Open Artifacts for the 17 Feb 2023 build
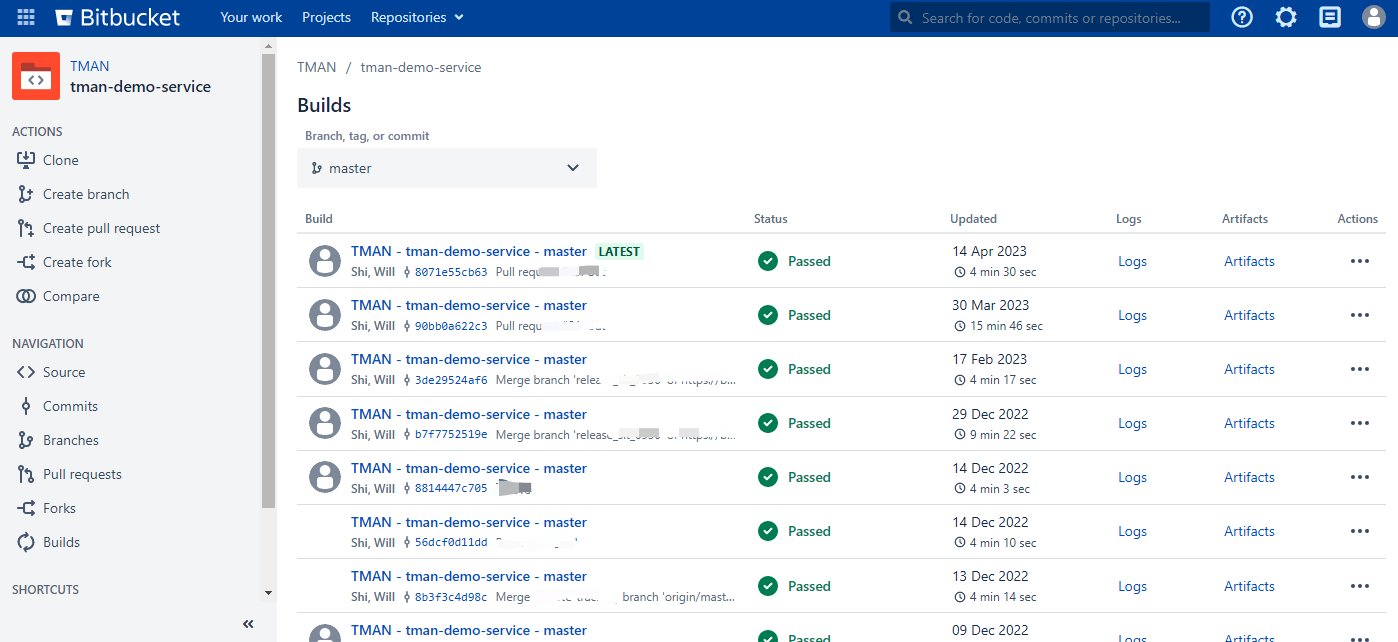The height and width of the screenshot is (642, 1398). 1249,369
